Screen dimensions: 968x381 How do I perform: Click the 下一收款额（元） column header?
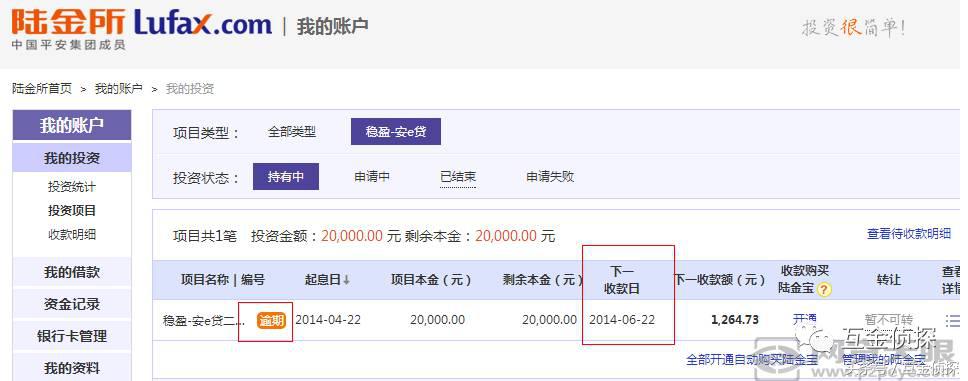[719, 280]
